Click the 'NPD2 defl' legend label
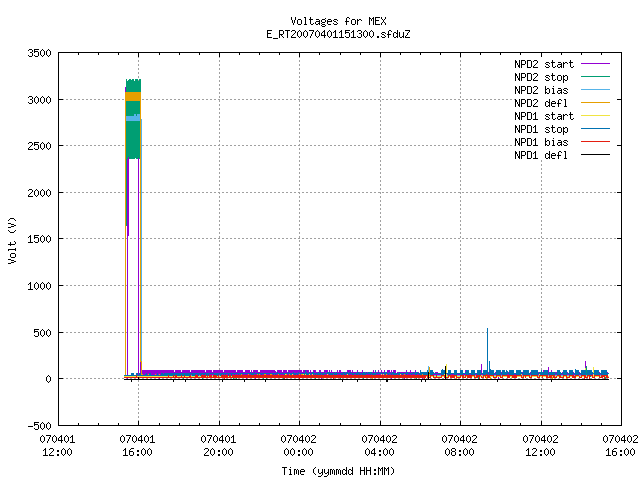640x480 pixels. tap(541, 103)
